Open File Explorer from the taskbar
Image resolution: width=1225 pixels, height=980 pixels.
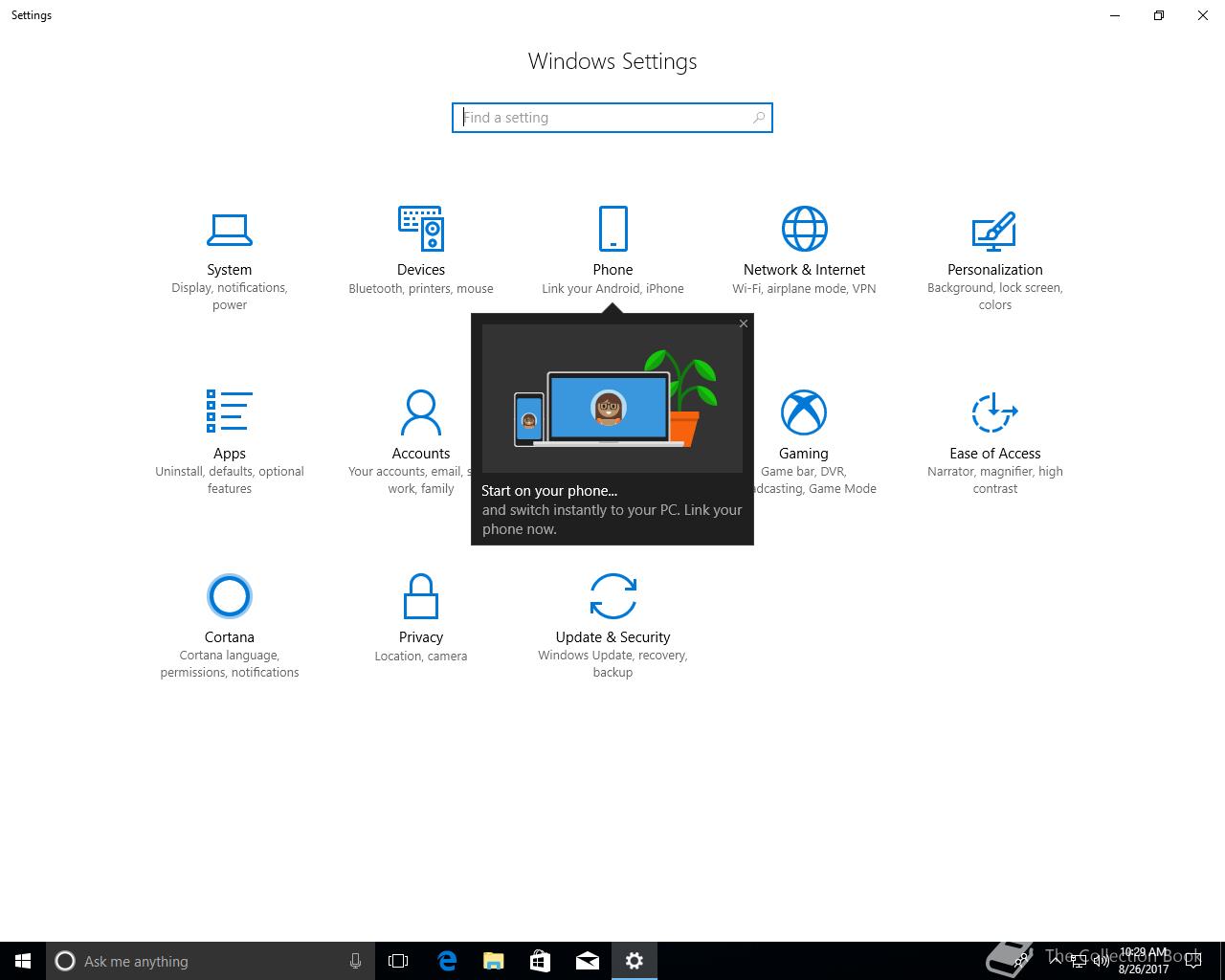(493, 961)
